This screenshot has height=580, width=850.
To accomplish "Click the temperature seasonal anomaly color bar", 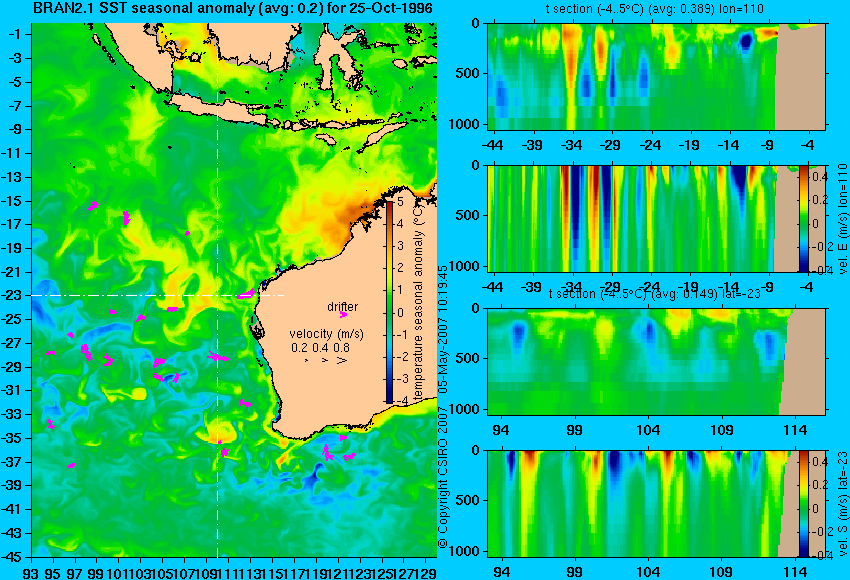I will point(389,301).
